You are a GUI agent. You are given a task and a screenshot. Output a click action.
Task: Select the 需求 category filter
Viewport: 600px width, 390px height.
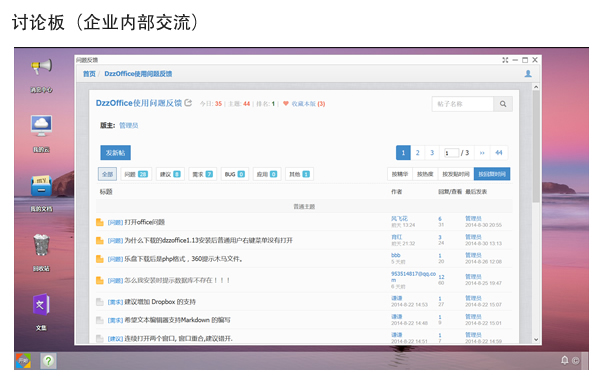(203, 174)
